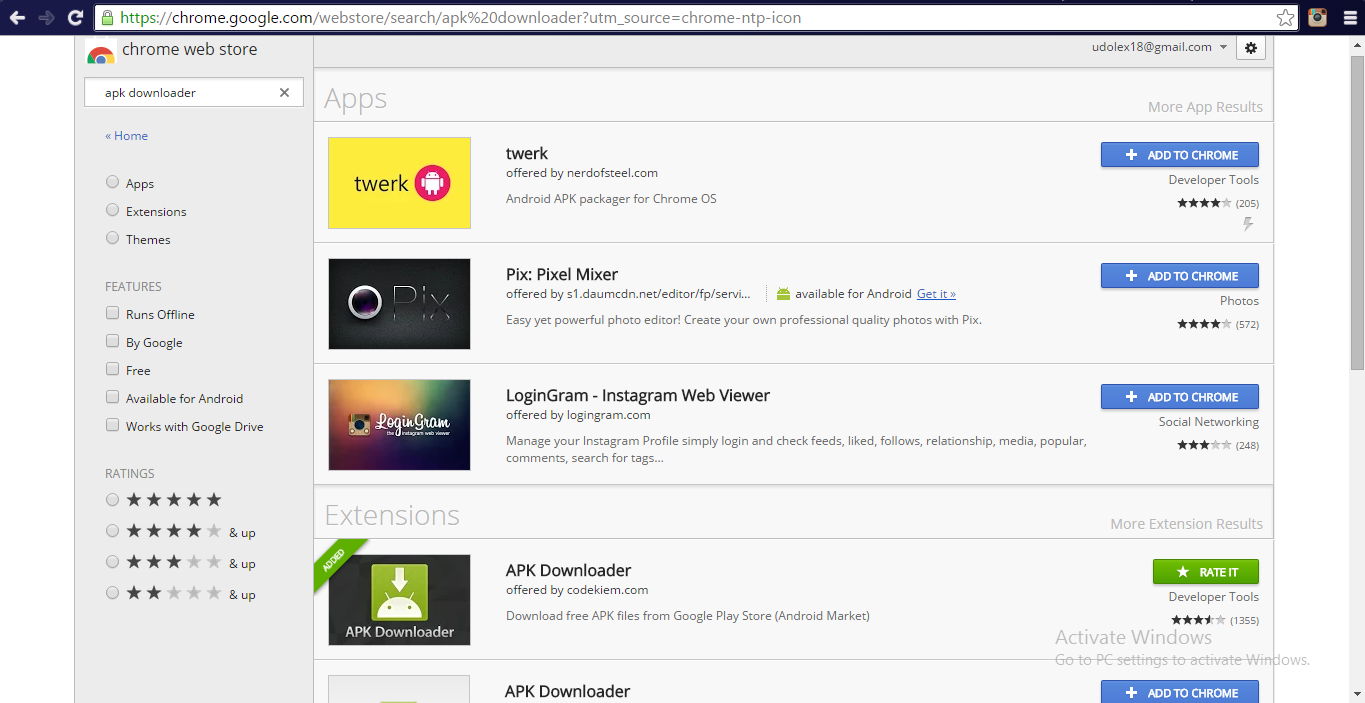Clear the search box with X icon
The width and height of the screenshot is (1365, 703).
point(284,92)
